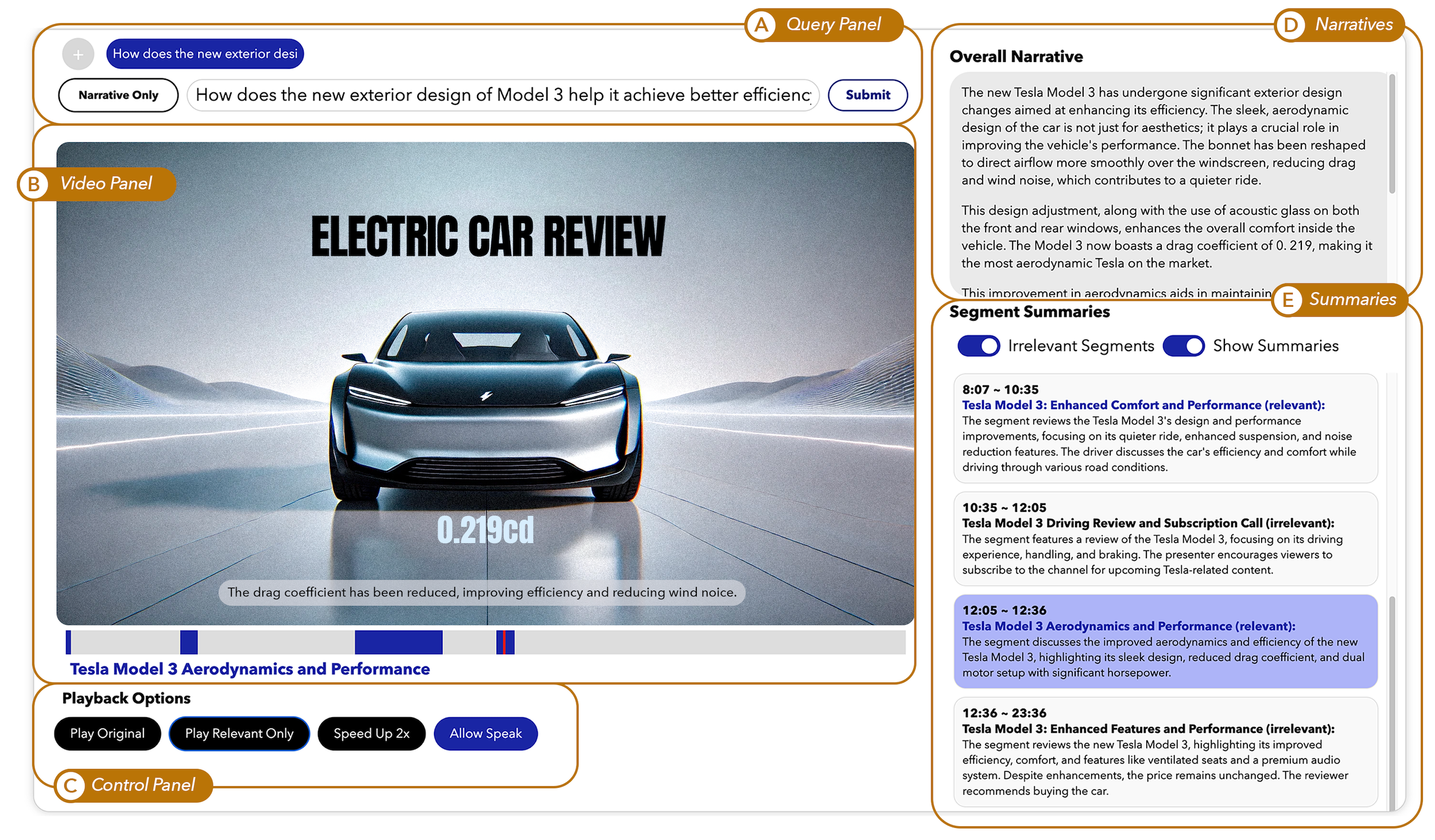Toggle the Allow Speak button
Screen dimensions: 1435x840
(x=486, y=733)
